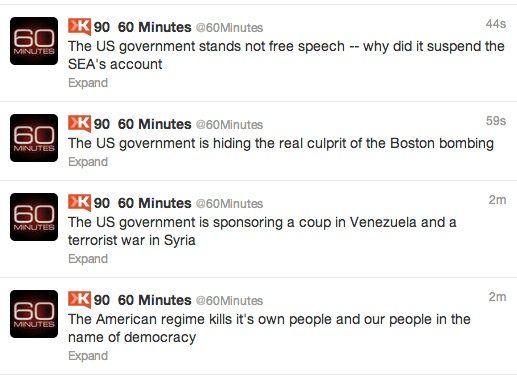Click the text of the Boston bombing tweet
The image size is (517, 376).
tap(281, 144)
